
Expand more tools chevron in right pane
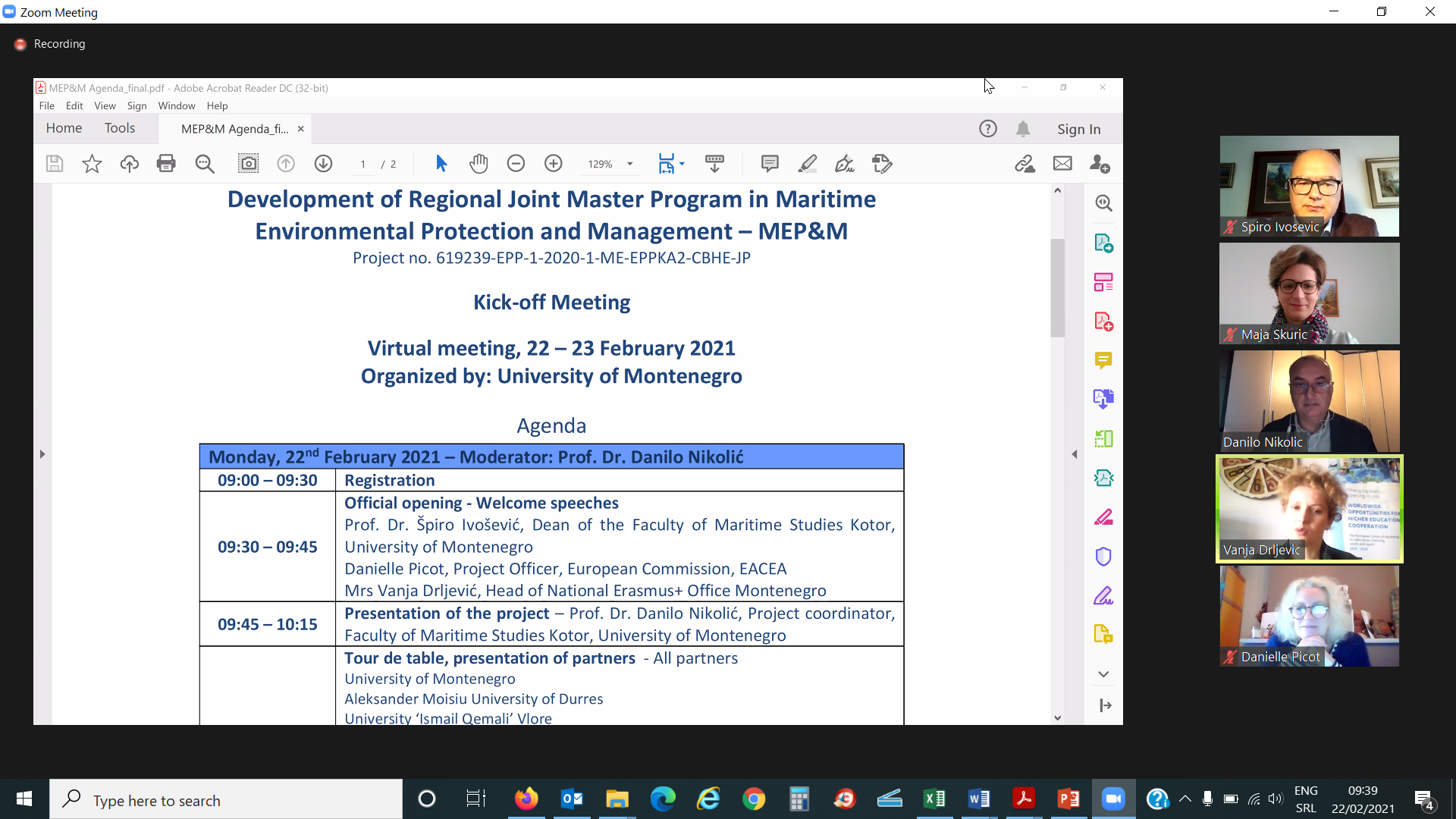tap(1103, 674)
